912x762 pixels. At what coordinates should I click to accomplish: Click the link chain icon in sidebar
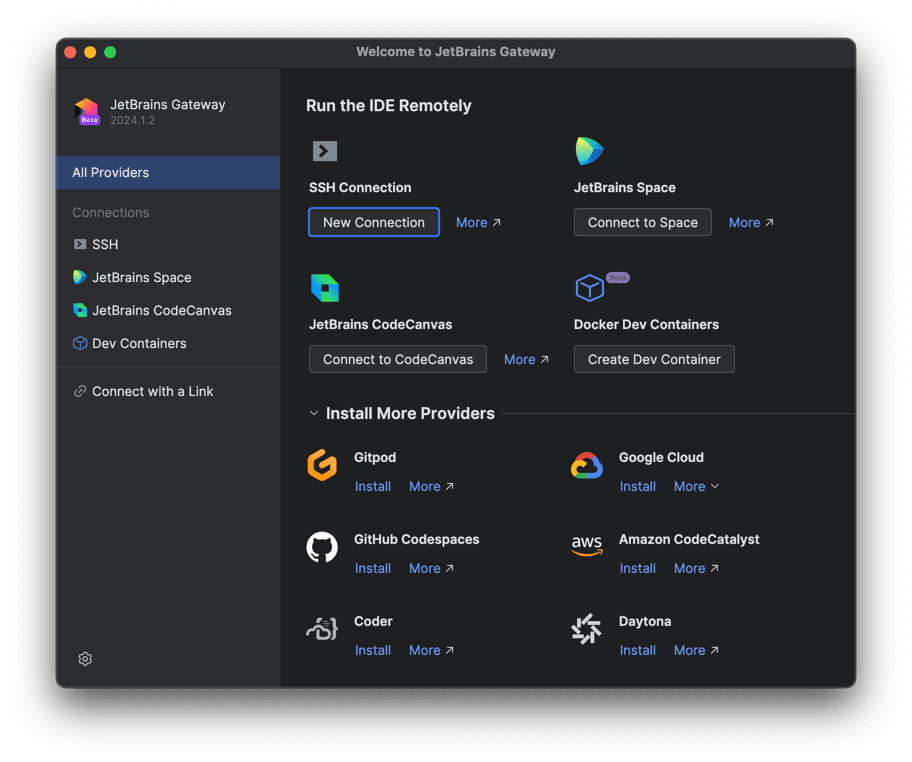pyautogui.click(x=80, y=391)
